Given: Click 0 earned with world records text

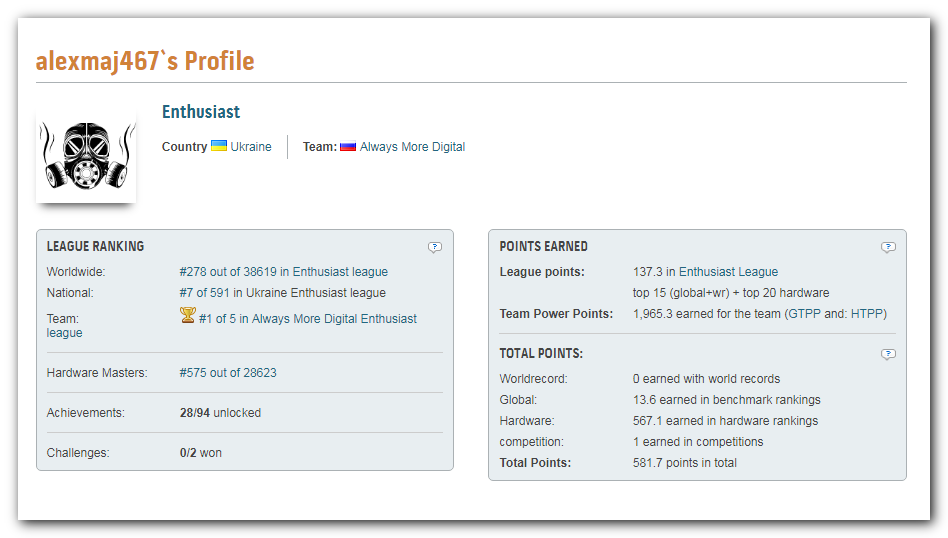Looking at the screenshot, I should click(707, 379).
